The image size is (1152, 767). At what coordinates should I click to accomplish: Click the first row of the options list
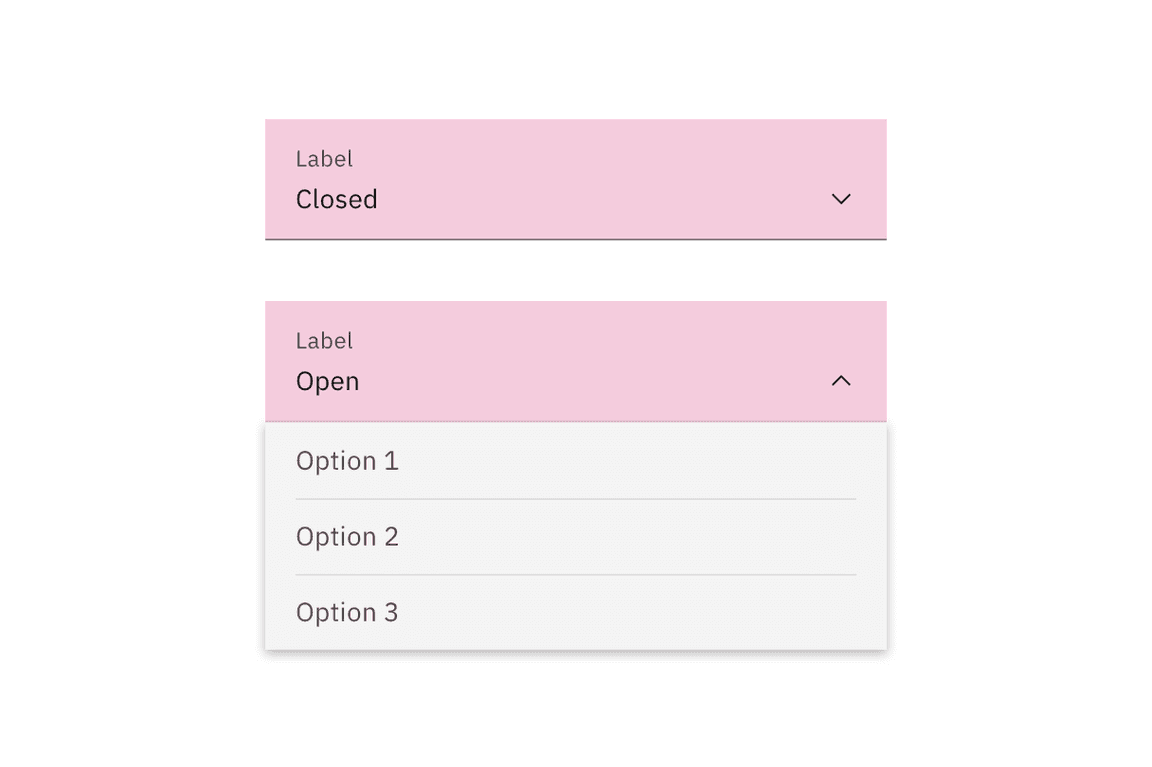(x=575, y=461)
